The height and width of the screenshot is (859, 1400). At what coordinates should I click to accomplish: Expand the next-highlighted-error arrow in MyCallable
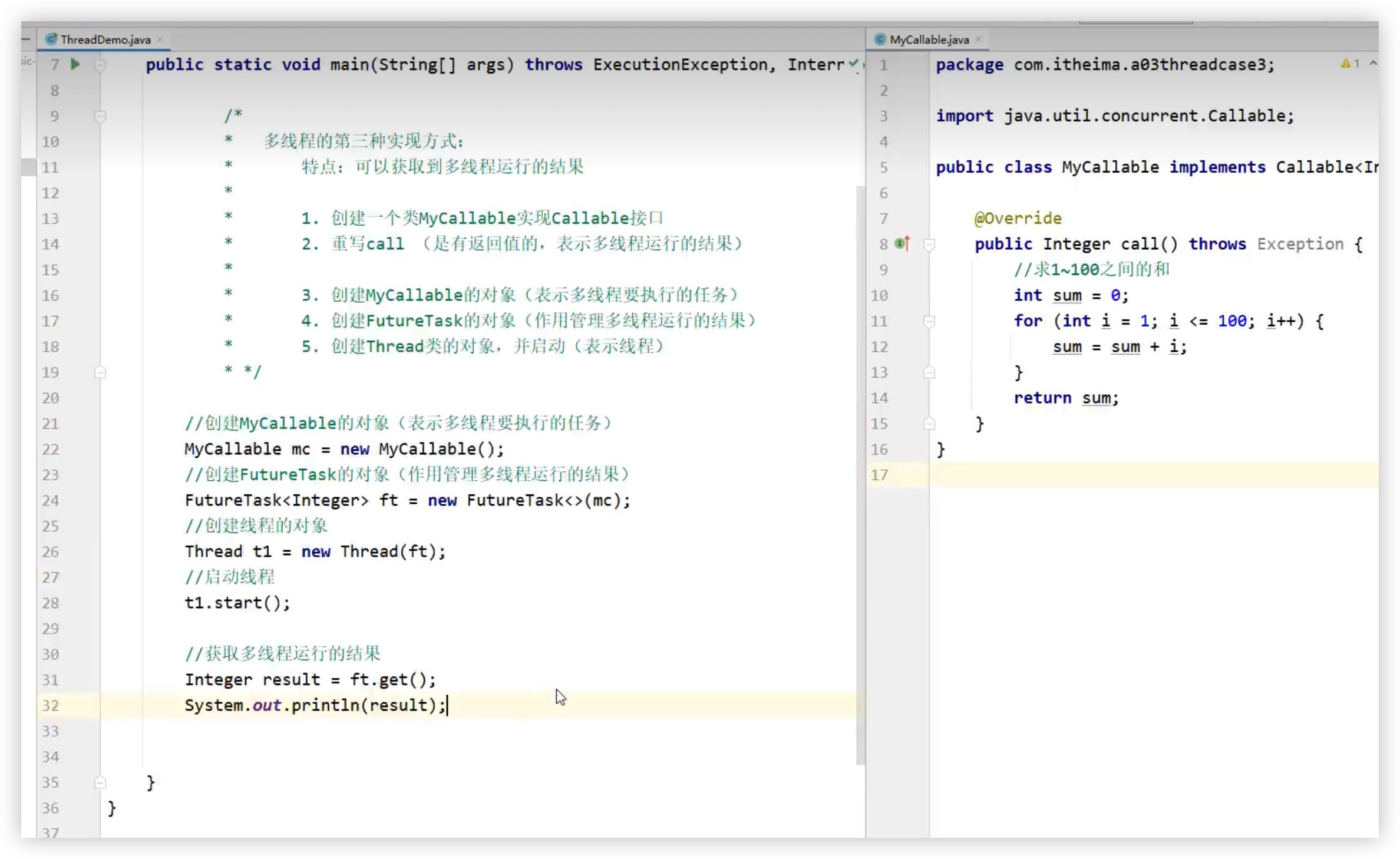coord(1373,64)
